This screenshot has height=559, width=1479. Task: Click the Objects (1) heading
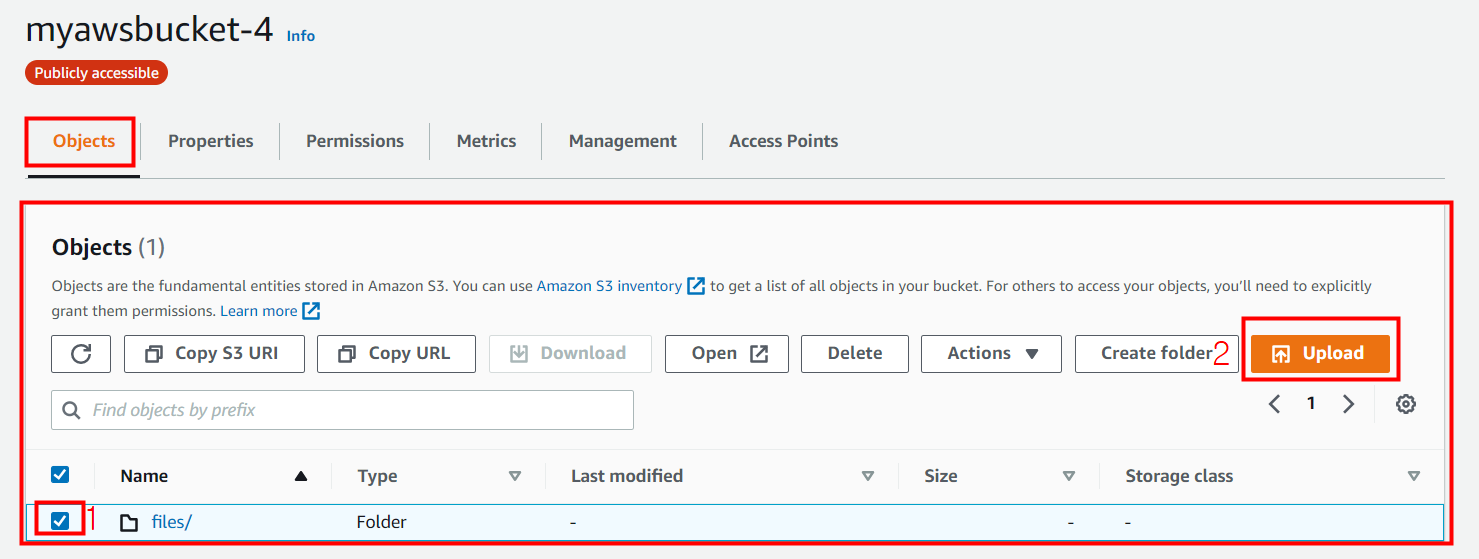pos(108,247)
